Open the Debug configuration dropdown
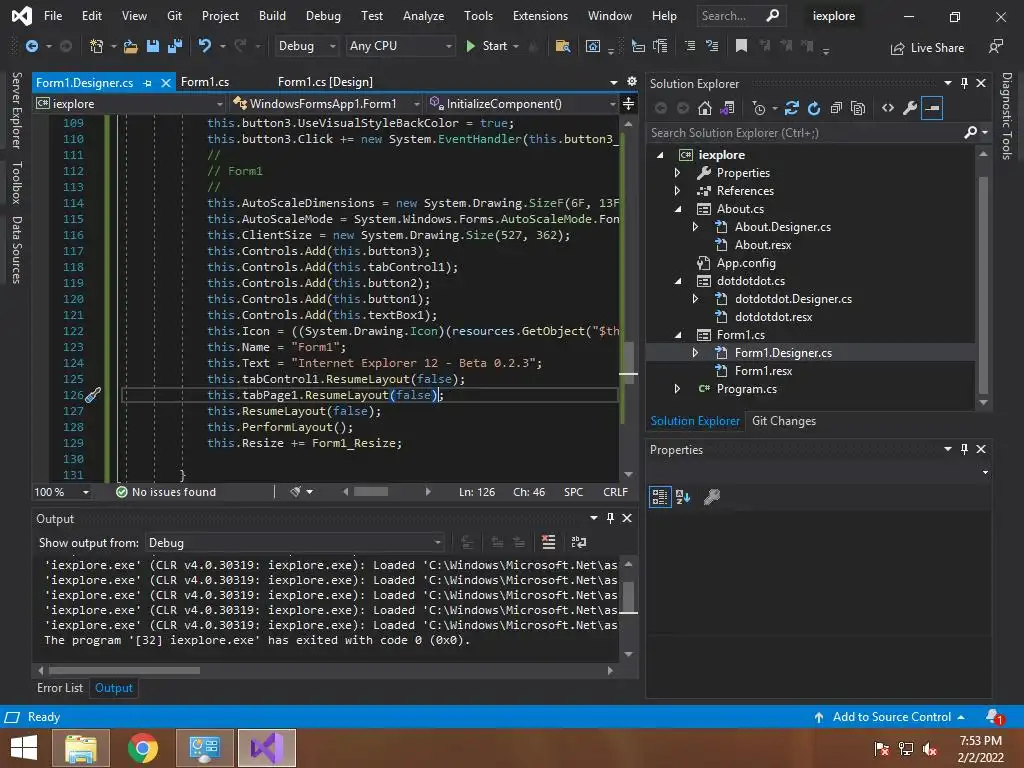 (x=306, y=46)
